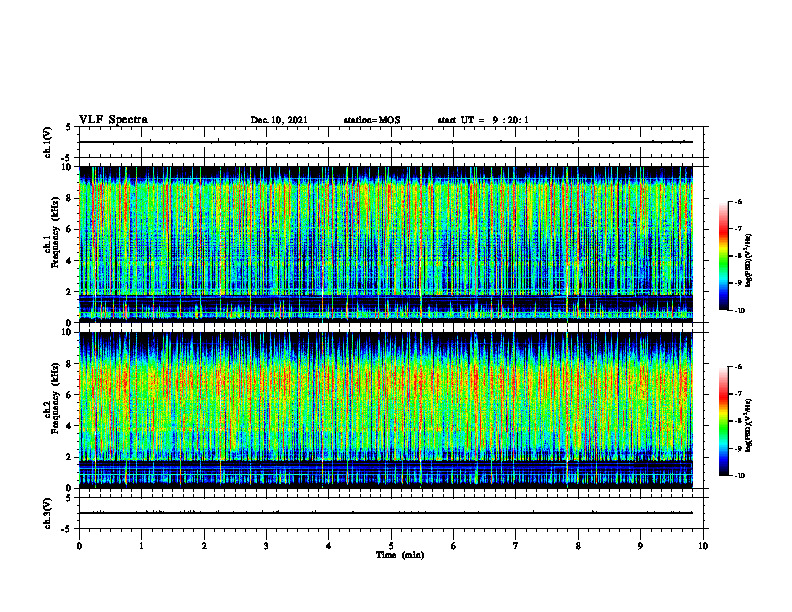This screenshot has width=792, height=612.
Task: Click the ch.1 color bar log(PSD) label
Action: pyautogui.click(x=748, y=261)
